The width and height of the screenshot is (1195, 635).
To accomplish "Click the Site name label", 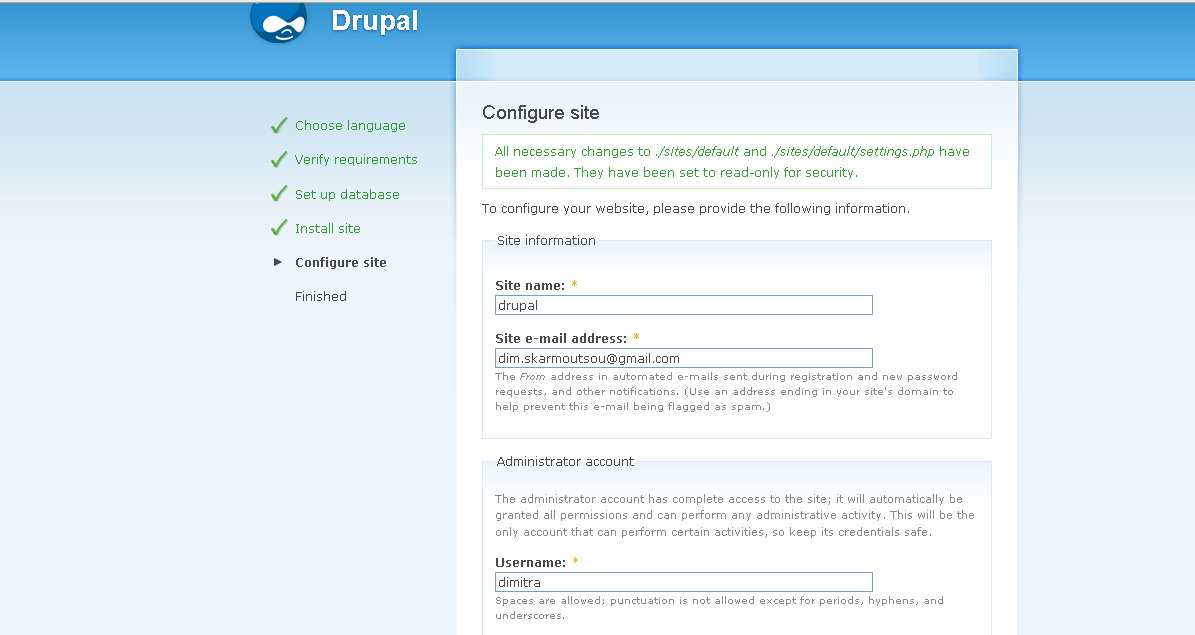I will (x=530, y=286).
